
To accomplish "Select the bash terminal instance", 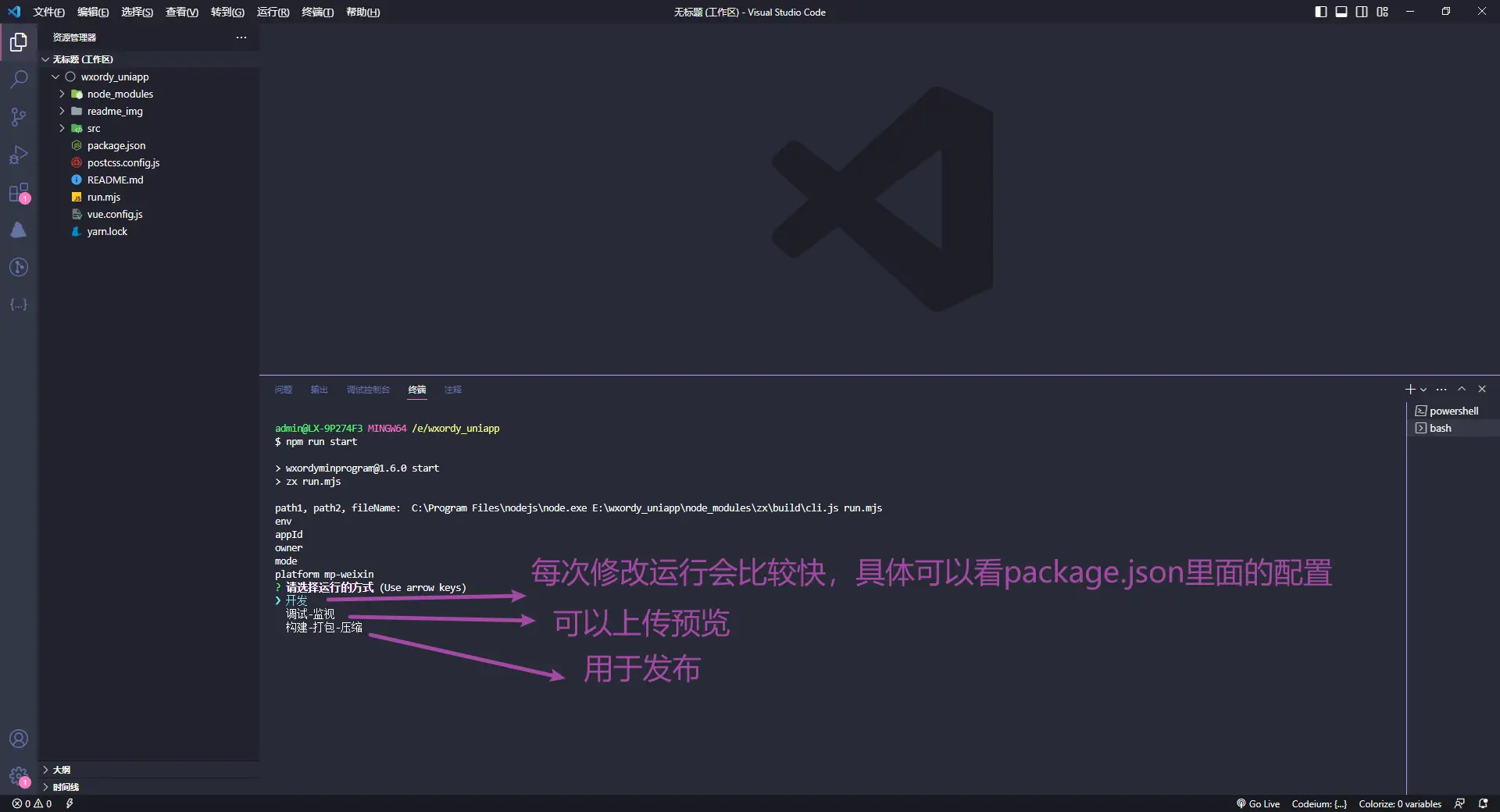I will [x=1453, y=428].
